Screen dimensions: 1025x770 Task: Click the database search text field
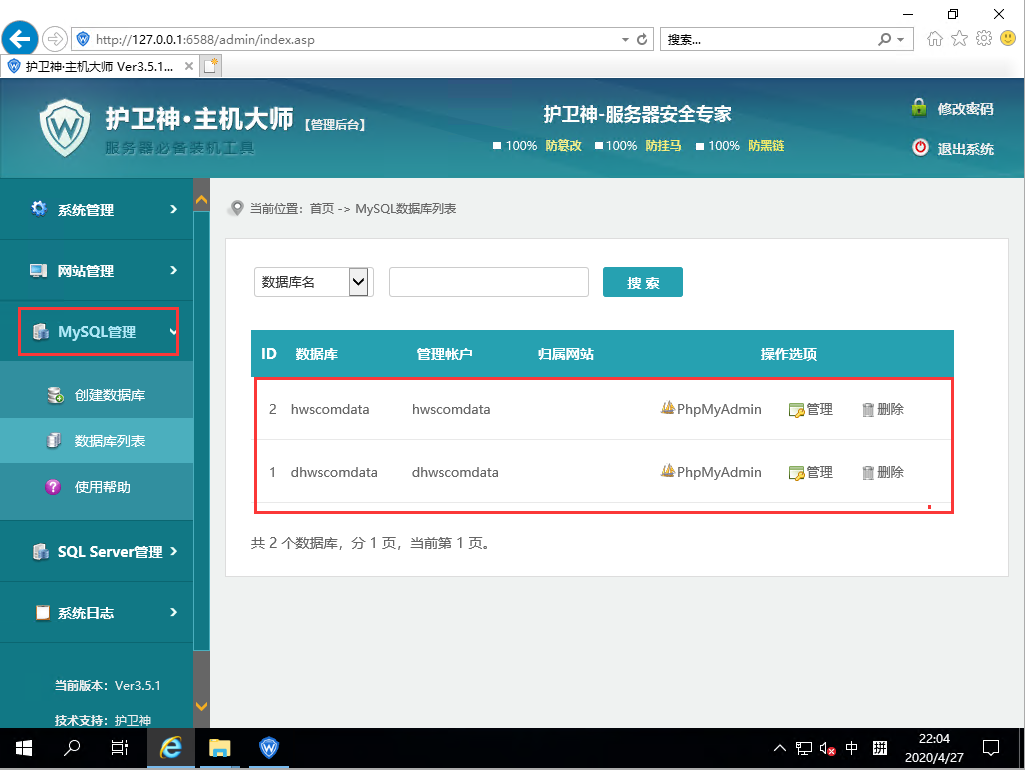488,283
